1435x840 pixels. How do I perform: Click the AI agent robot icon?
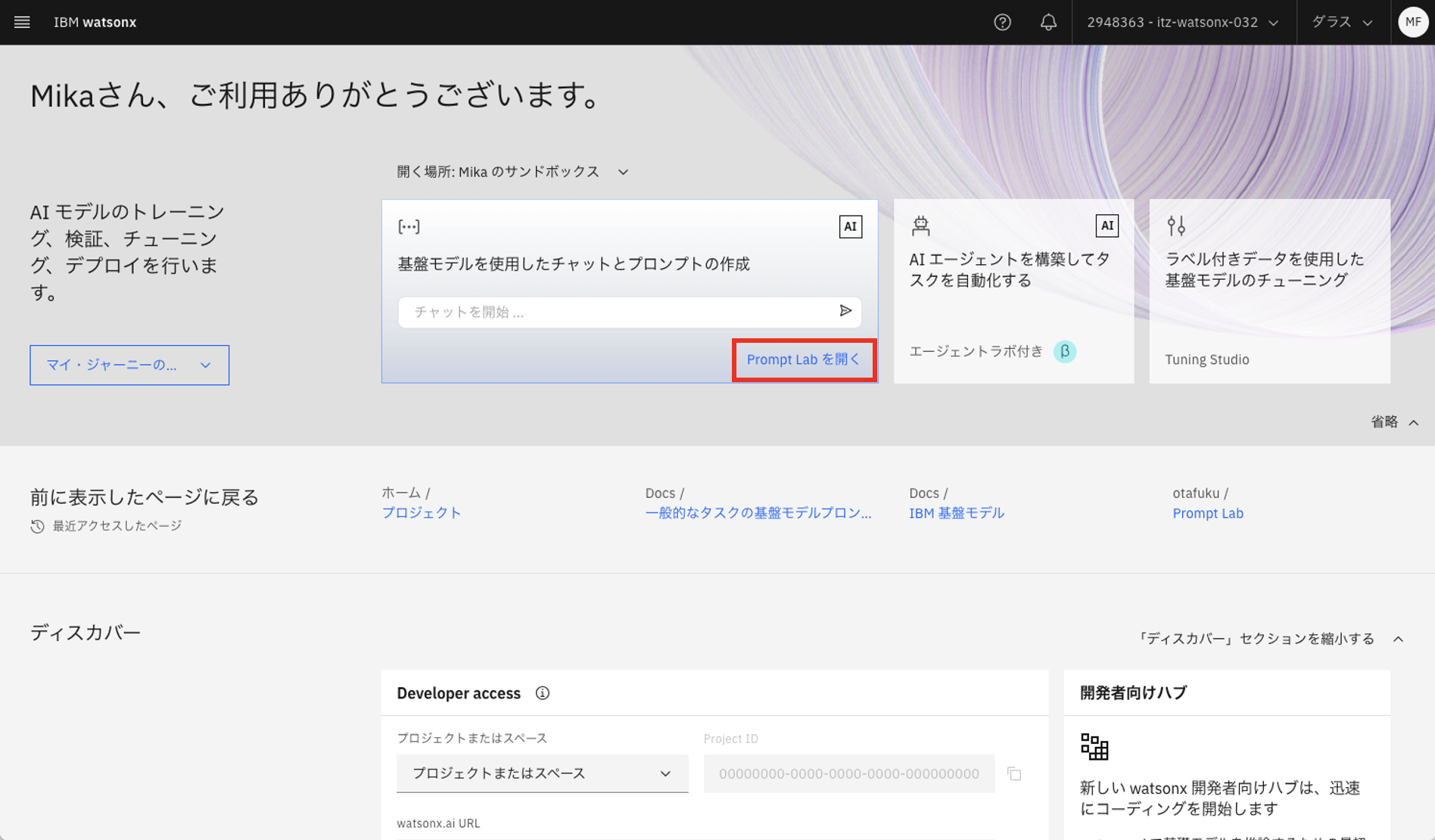click(921, 226)
